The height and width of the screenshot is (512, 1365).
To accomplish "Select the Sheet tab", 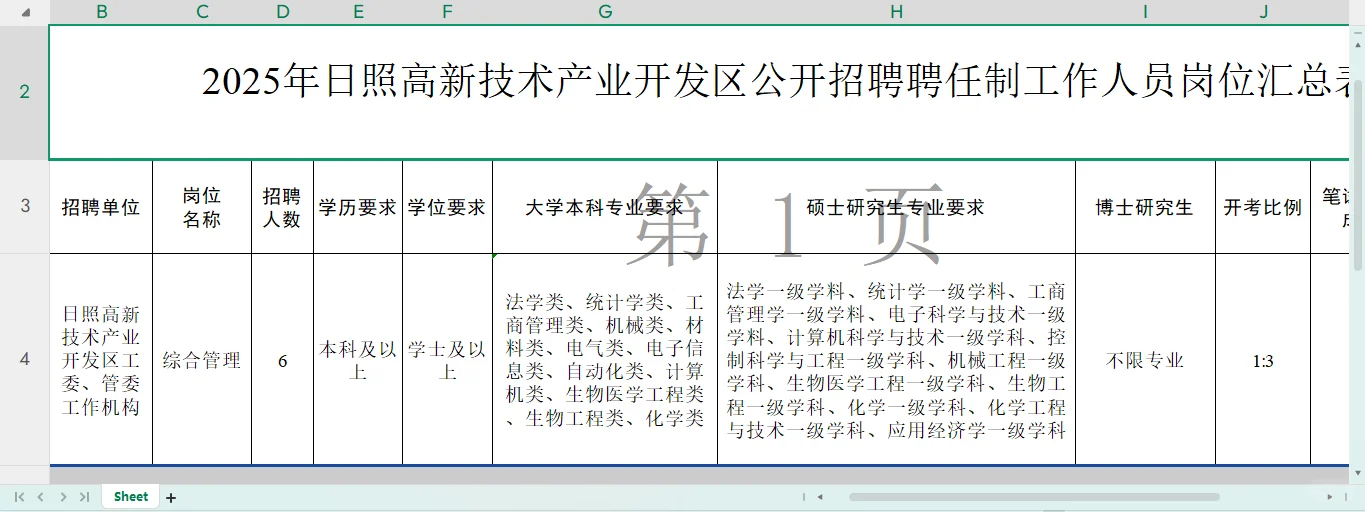I will [131, 496].
